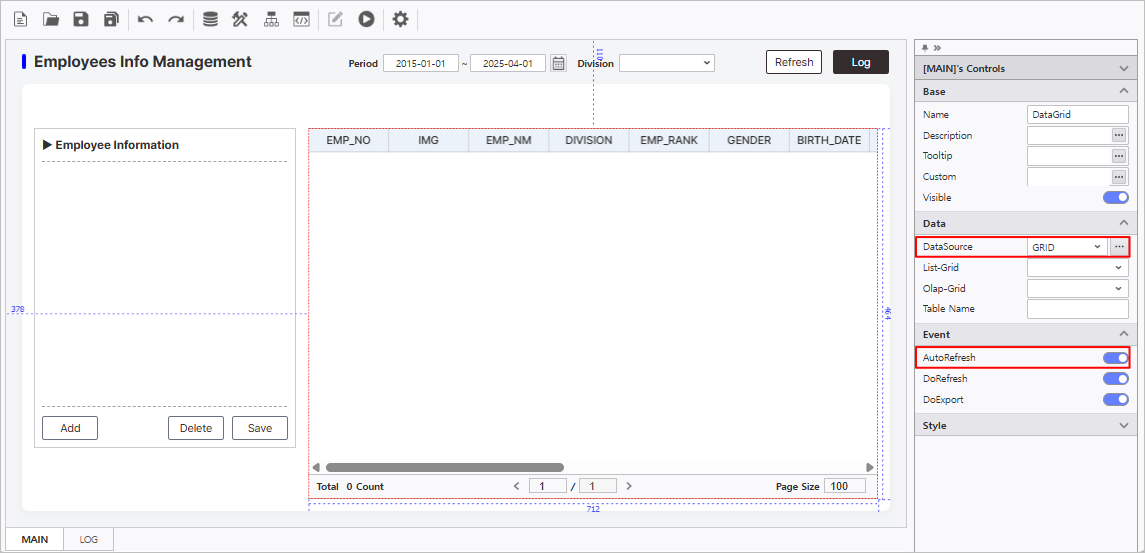Create a new document from toolbar
Screen dimensions: 1145x553
pos(21,20)
